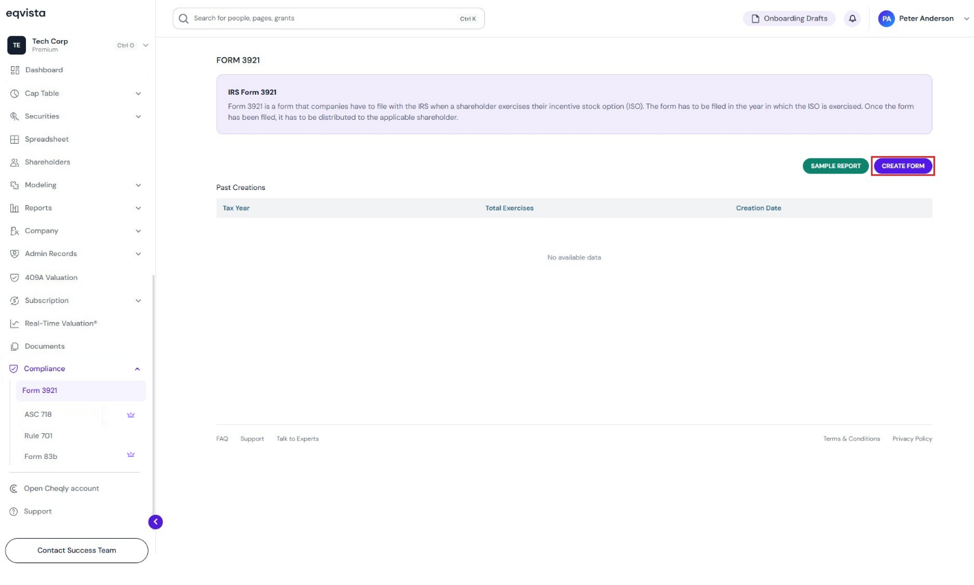Viewport: 974px width, 585px height.
Task: Click the Documents sidebar label
Action: 45,347
